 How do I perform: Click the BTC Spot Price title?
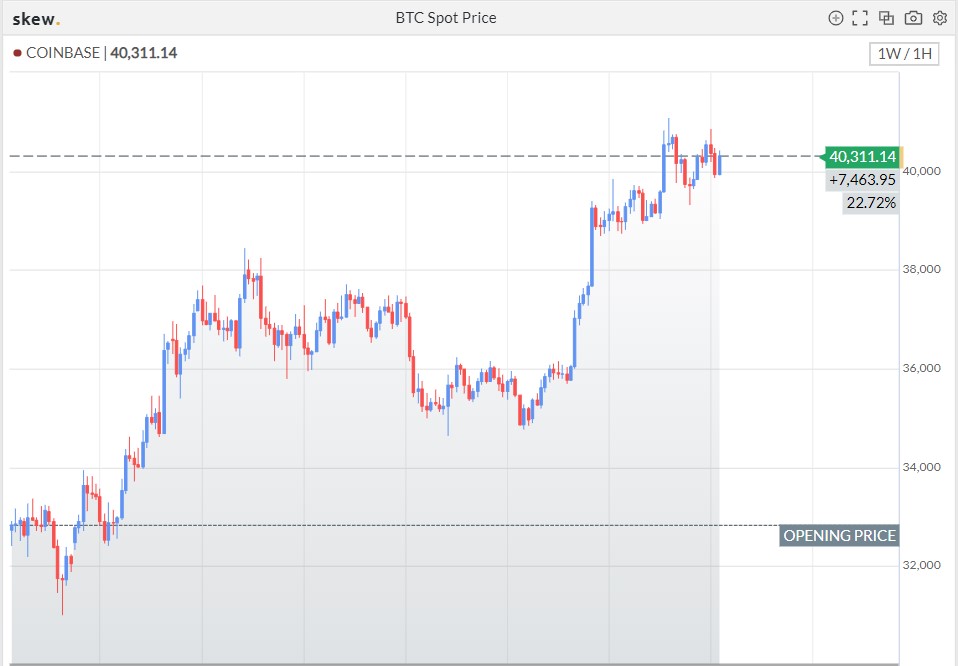click(446, 18)
